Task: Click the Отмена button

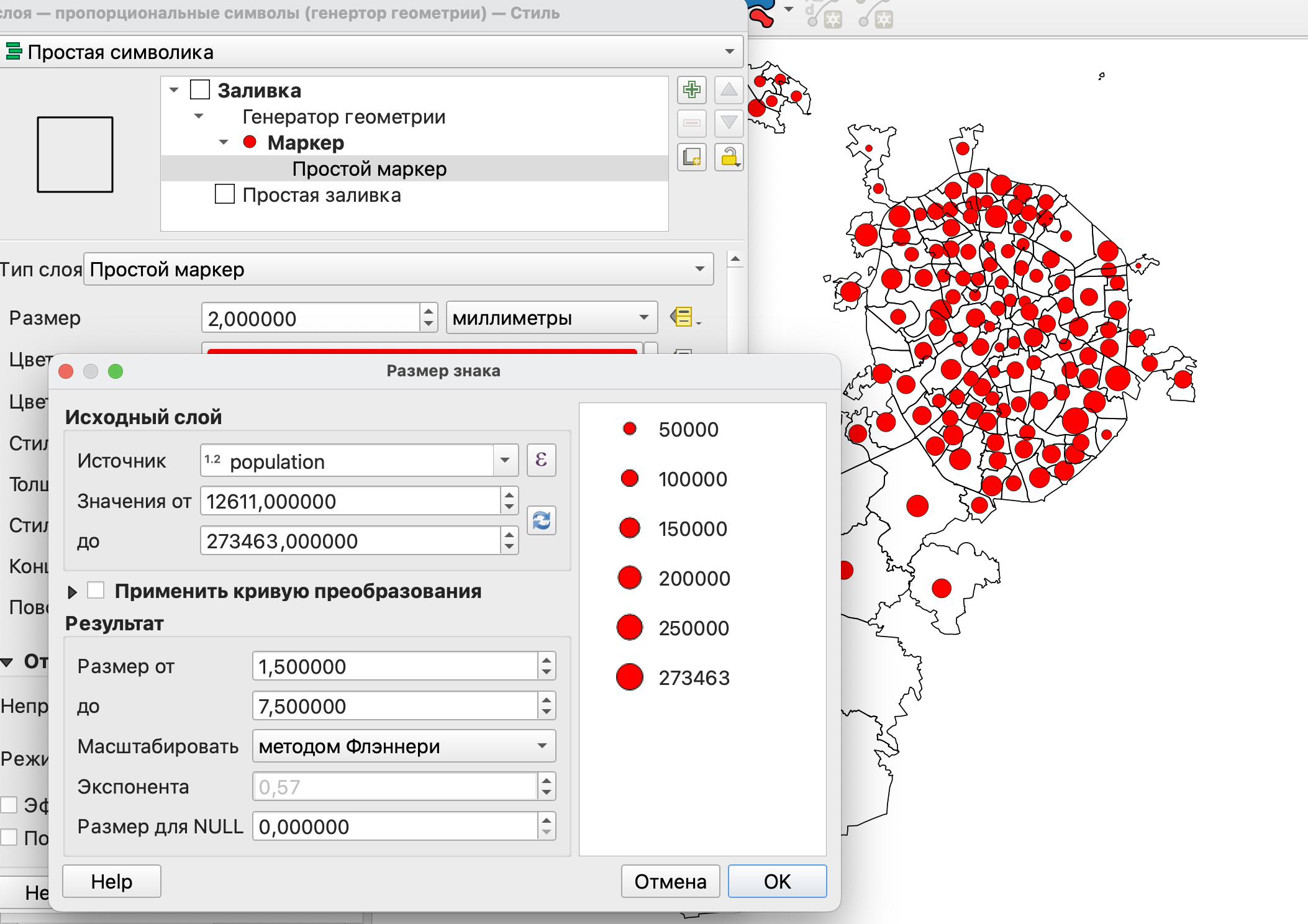Action: pyautogui.click(x=670, y=881)
